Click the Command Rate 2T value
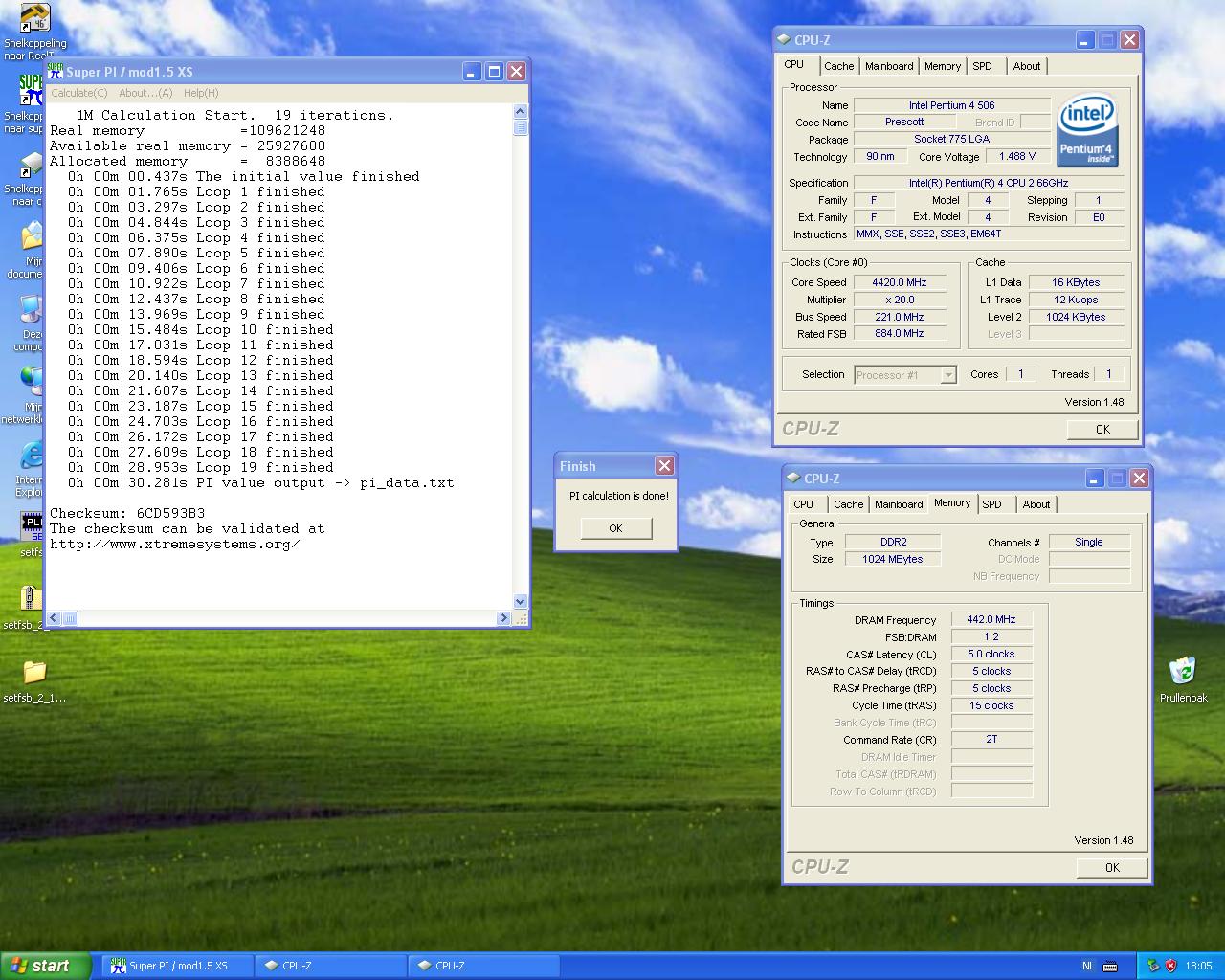The height and width of the screenshot is (980, 1225). [991, 739]
